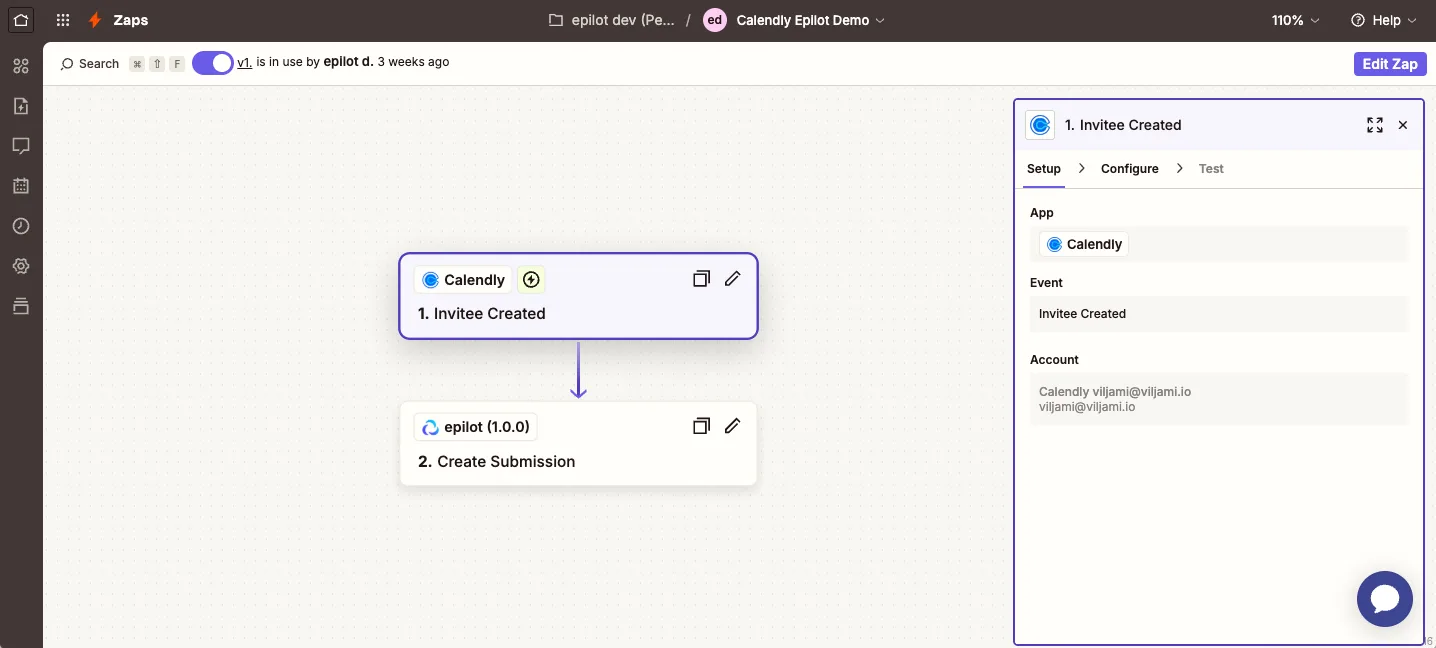The image size is (1436, 648).
Task: Click the Search magnifier in toolbar
Action: pyautogui.click(x=67, y=63)
